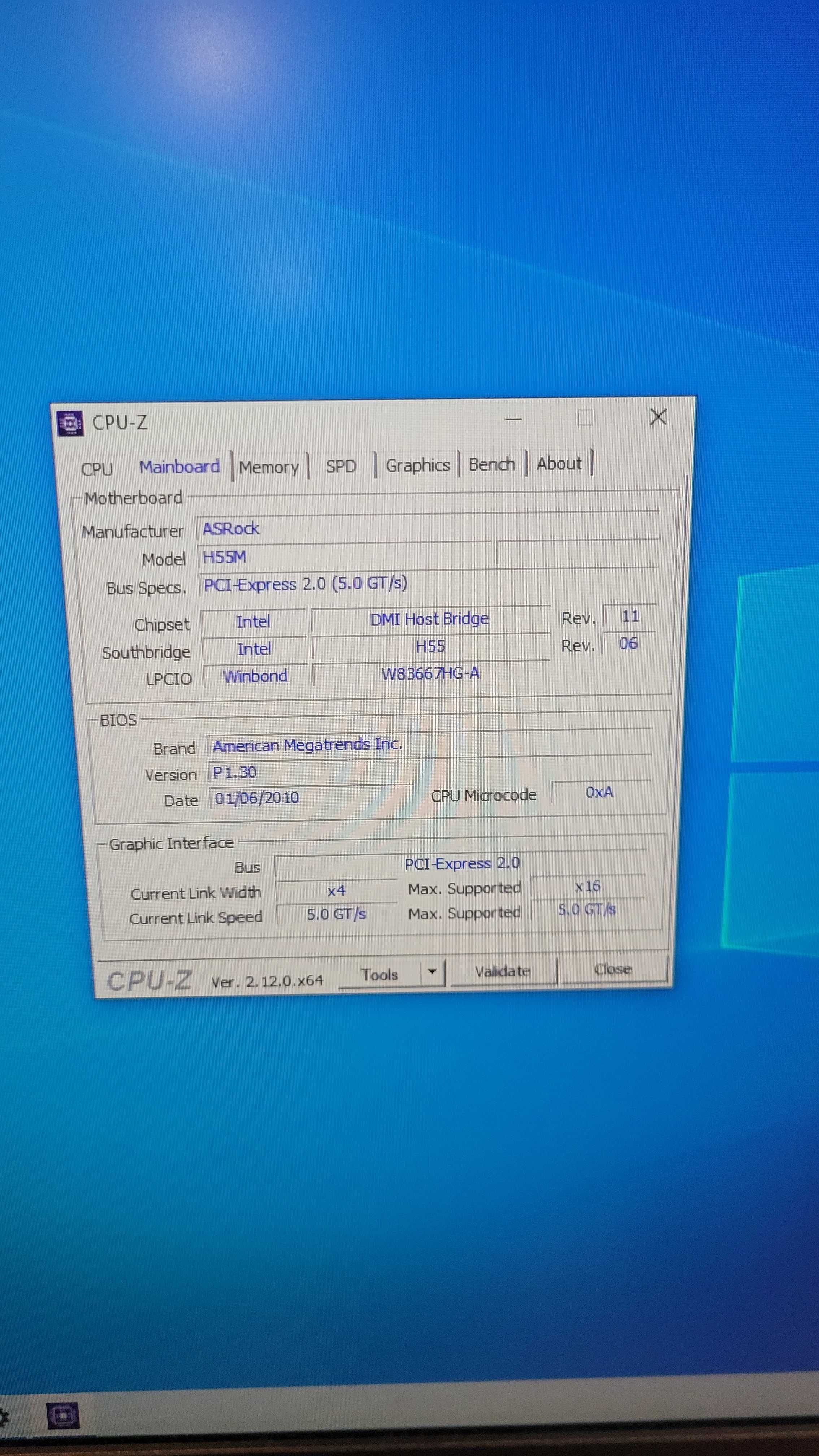Click the chipset Rev. 11 value
This screenshot has height=1456, width=819.
pos(630,616)
